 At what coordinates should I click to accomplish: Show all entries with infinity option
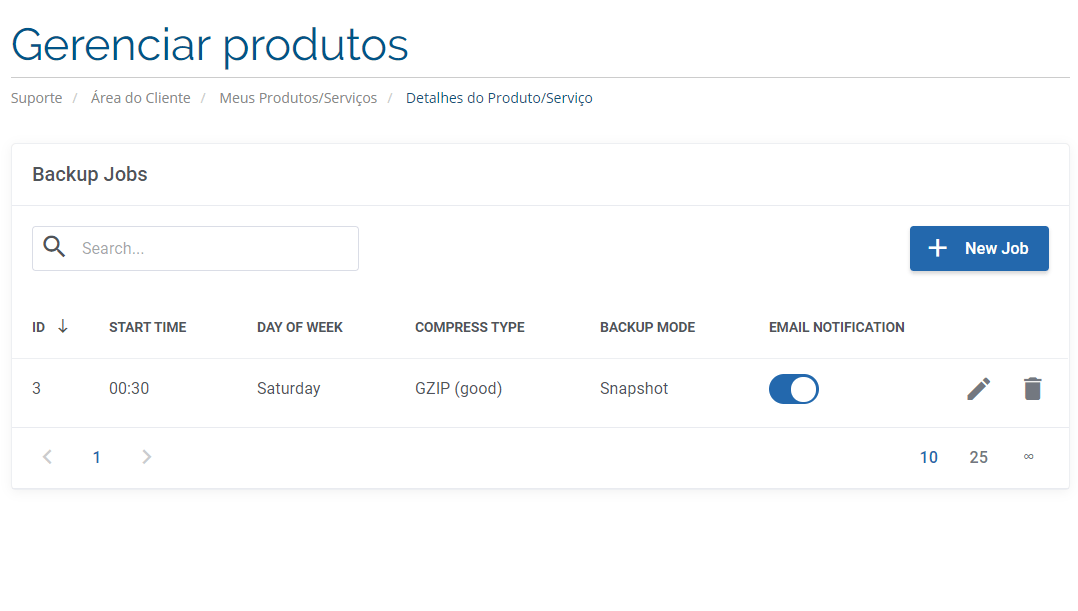click(x=1028, y=457)
